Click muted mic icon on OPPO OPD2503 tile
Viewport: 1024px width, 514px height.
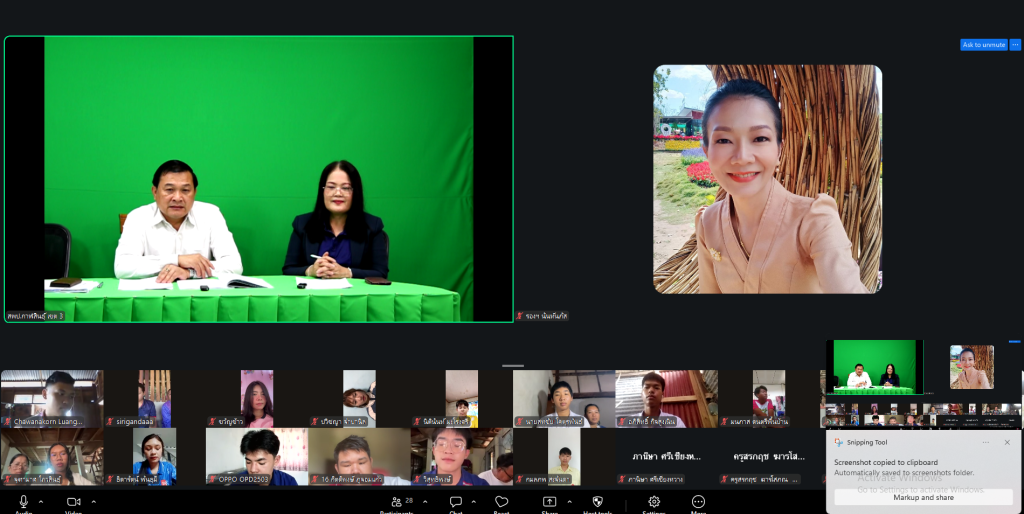point(212,479)
